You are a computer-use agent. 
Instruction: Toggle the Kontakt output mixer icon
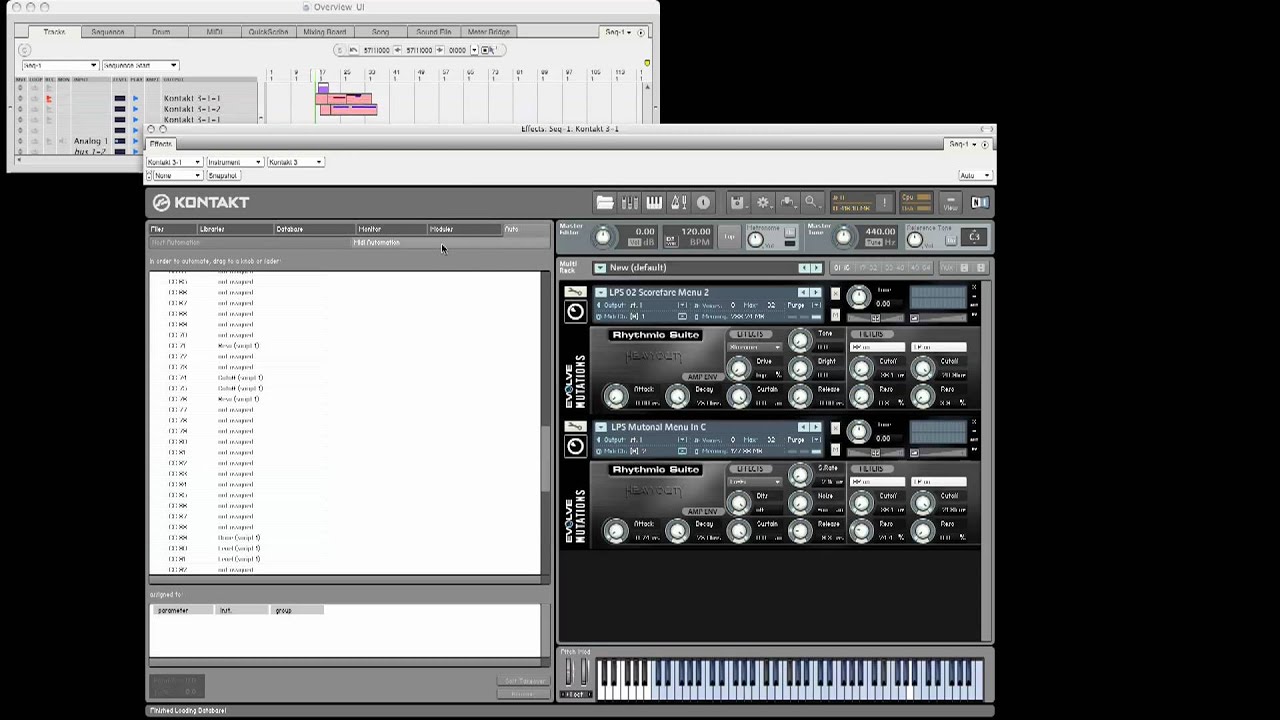click(x=630, y=202)
